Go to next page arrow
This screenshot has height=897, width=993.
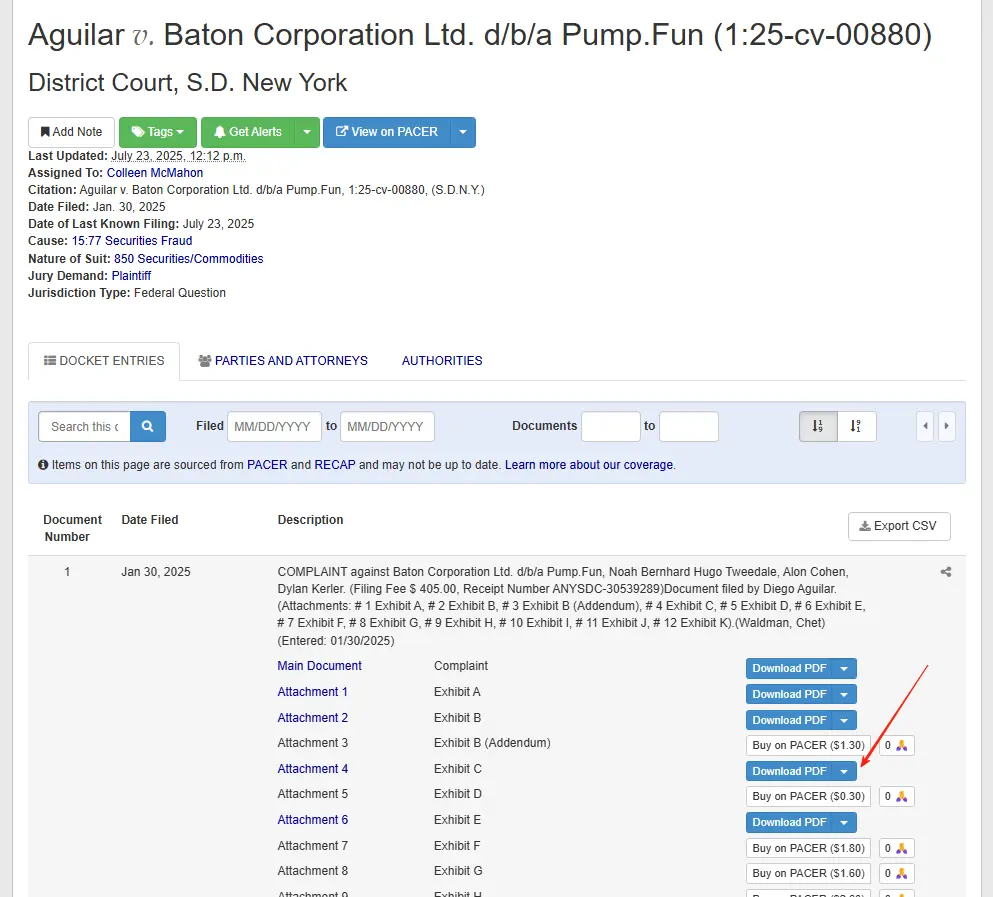coord(947,426)
